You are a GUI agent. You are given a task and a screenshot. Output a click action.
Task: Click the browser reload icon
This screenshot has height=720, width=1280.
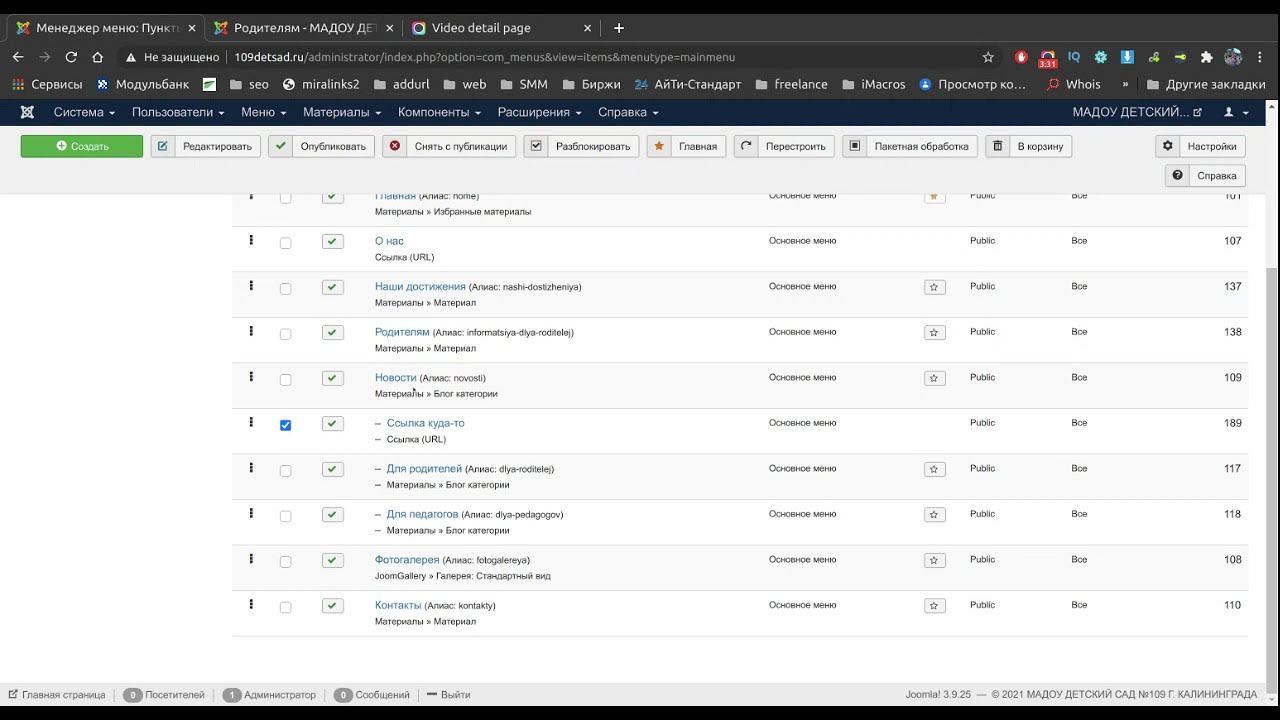tap(71, 57)
